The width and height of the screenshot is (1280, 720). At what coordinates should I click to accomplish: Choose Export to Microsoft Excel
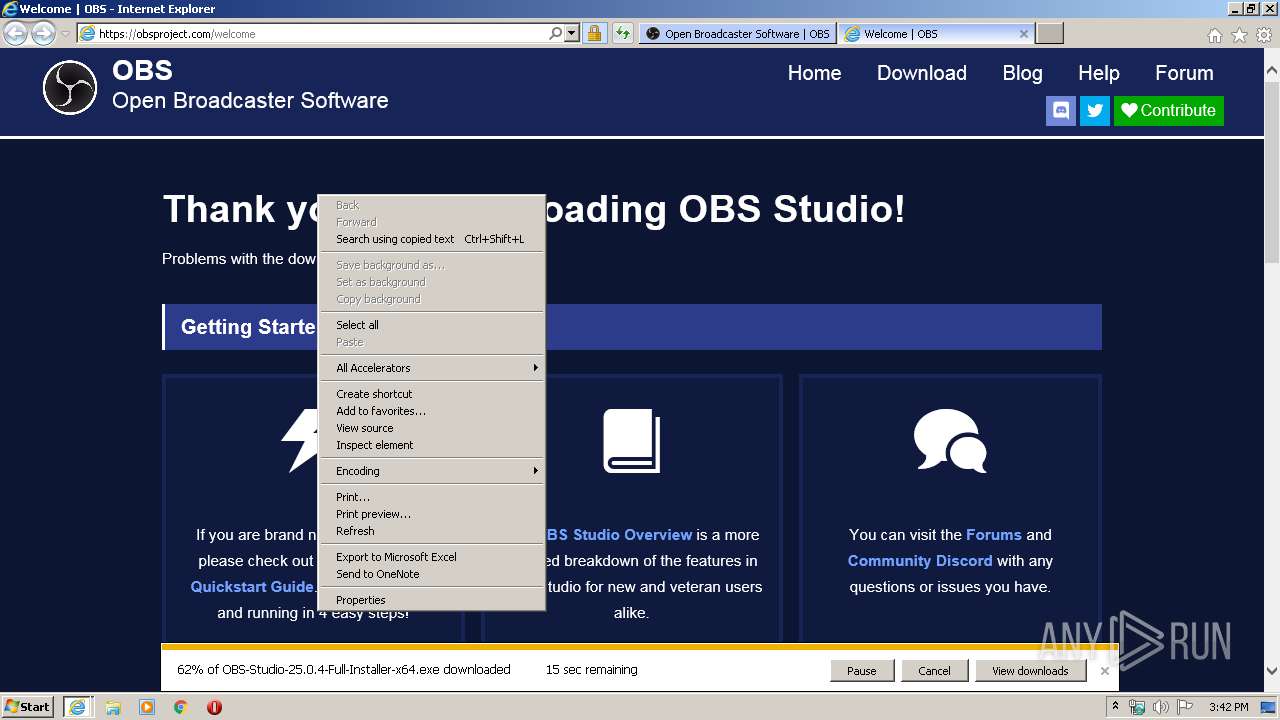pyautogui.click(x=432, y=557)
